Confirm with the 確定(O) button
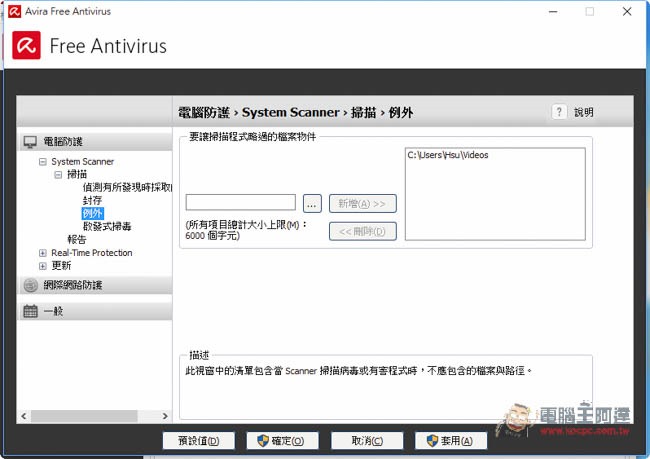The height and width of the screenshot is (459, 650). tap(282, 441)
